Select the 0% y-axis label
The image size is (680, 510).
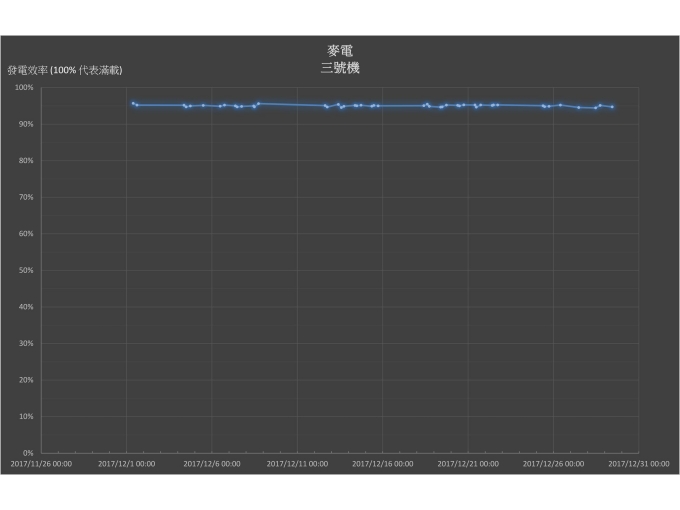29,453
